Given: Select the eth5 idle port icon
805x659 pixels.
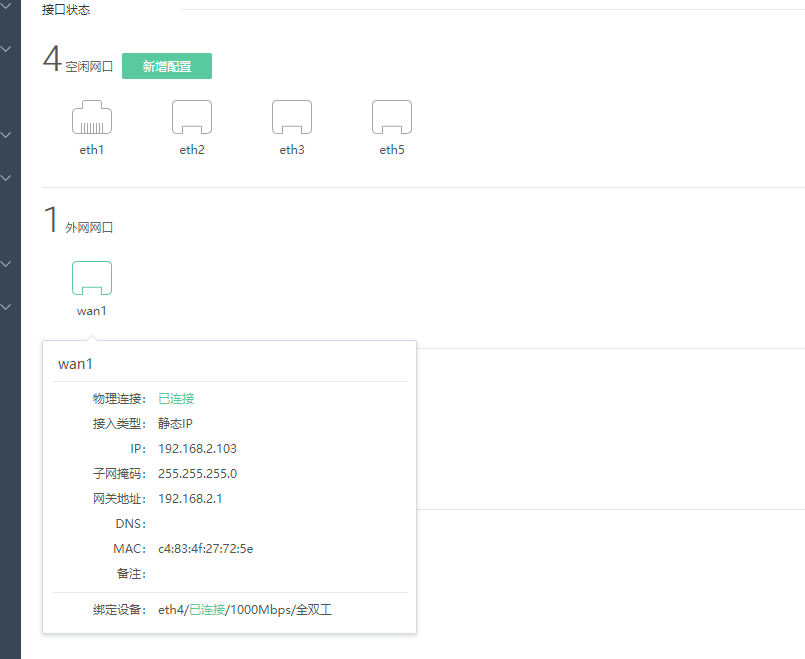Looking at the screenshot, I should (392, 118).
